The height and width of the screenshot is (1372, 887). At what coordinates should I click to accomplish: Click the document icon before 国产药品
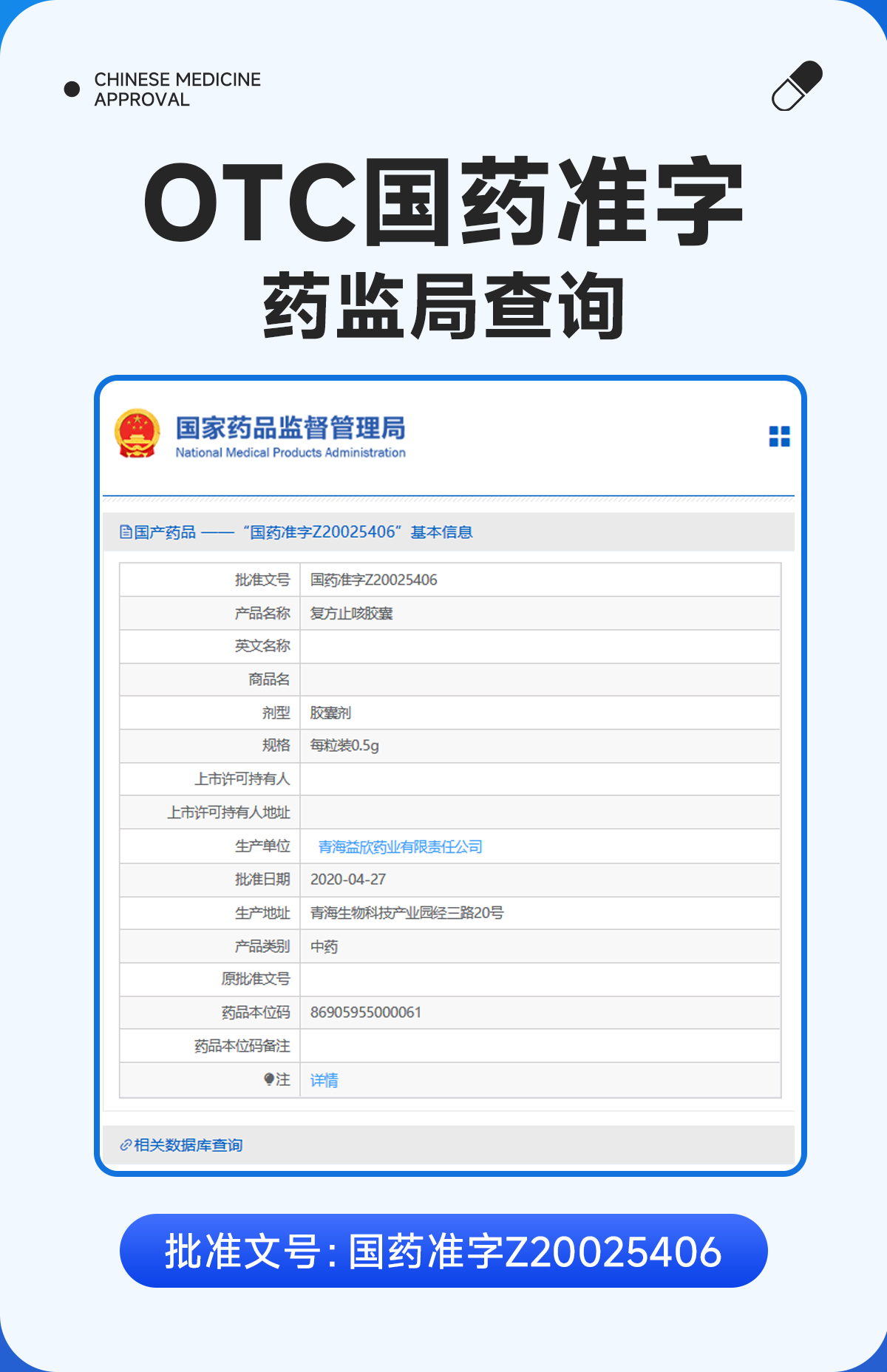coord(126,532)
